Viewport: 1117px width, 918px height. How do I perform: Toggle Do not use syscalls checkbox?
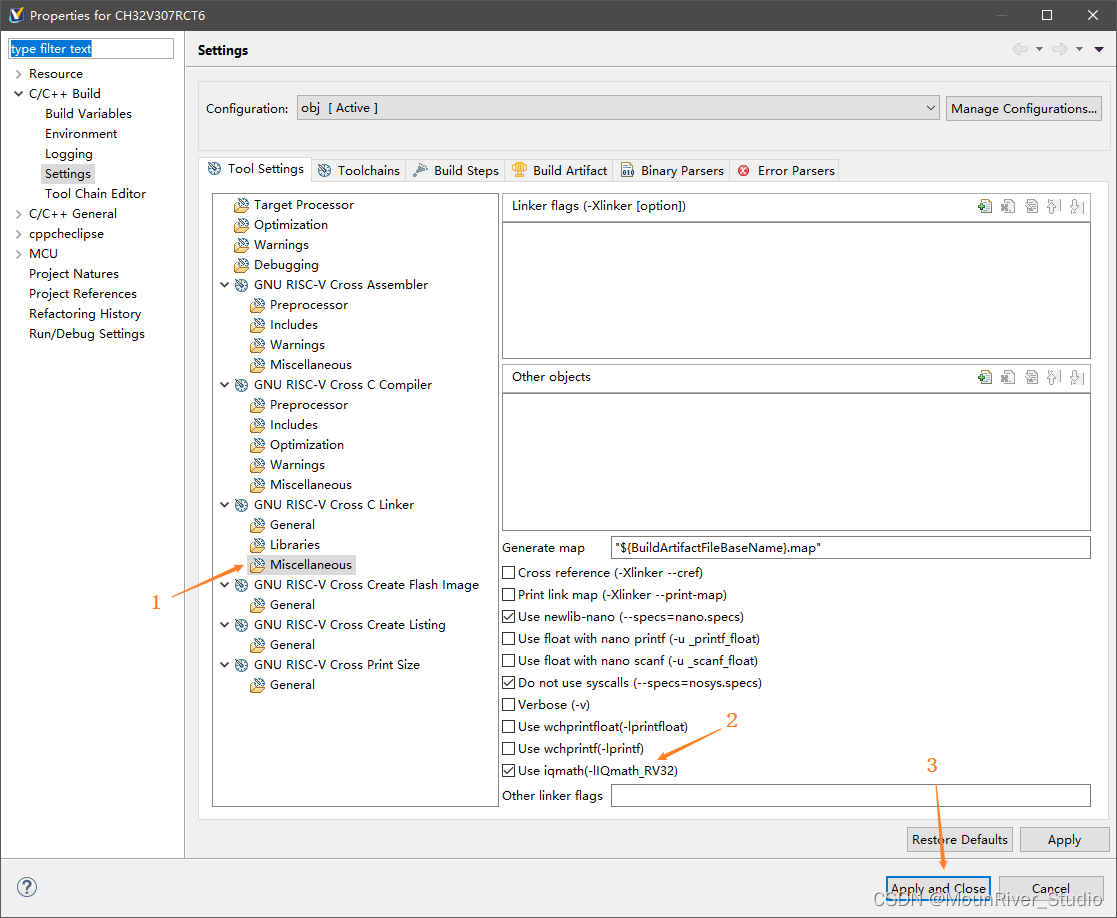[x=509, y=683]
